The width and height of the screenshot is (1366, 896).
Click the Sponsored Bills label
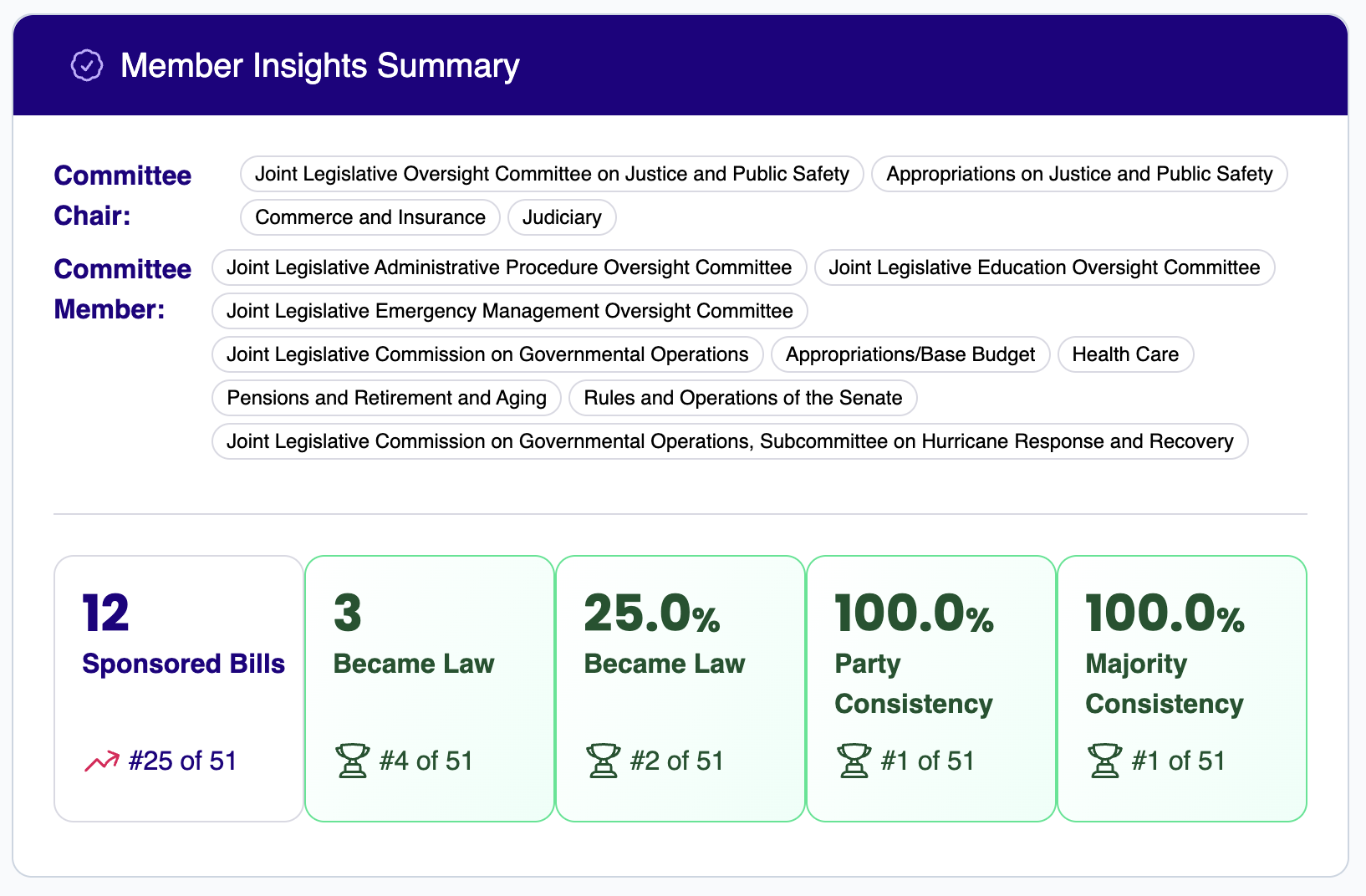183,664
